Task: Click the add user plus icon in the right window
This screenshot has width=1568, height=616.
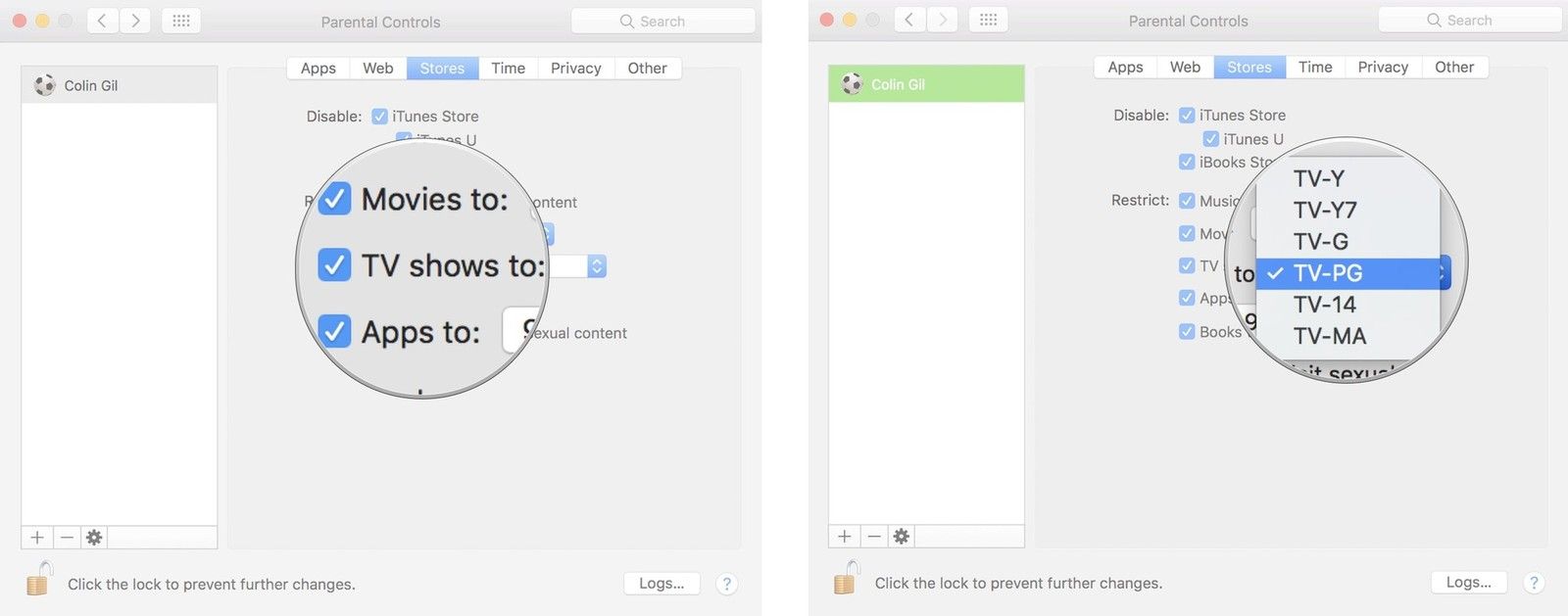Action: (x=844, y=537)
